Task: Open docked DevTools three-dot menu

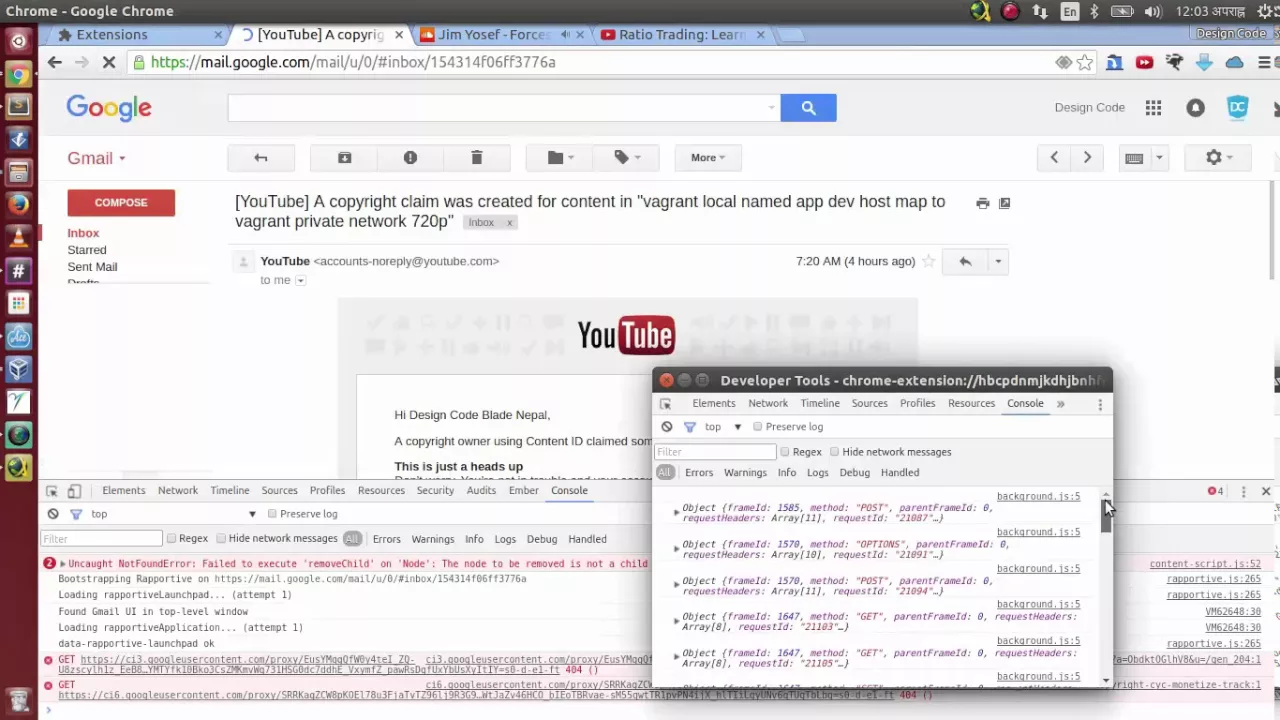Action: (1243, 491)
